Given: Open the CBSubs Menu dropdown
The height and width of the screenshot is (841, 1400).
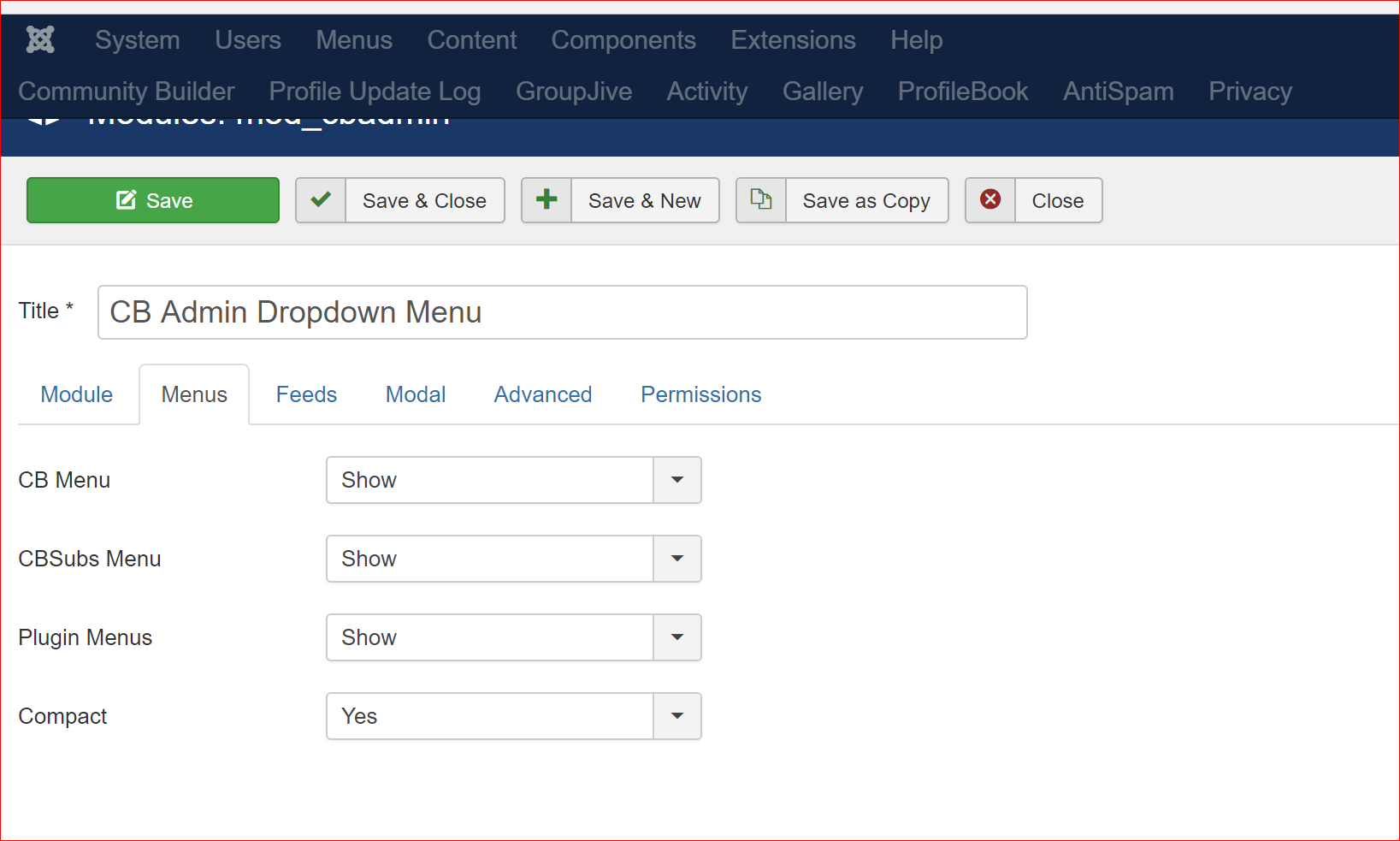Looking at the screenshot, I should pyautogui.click(x=514, y=559).
